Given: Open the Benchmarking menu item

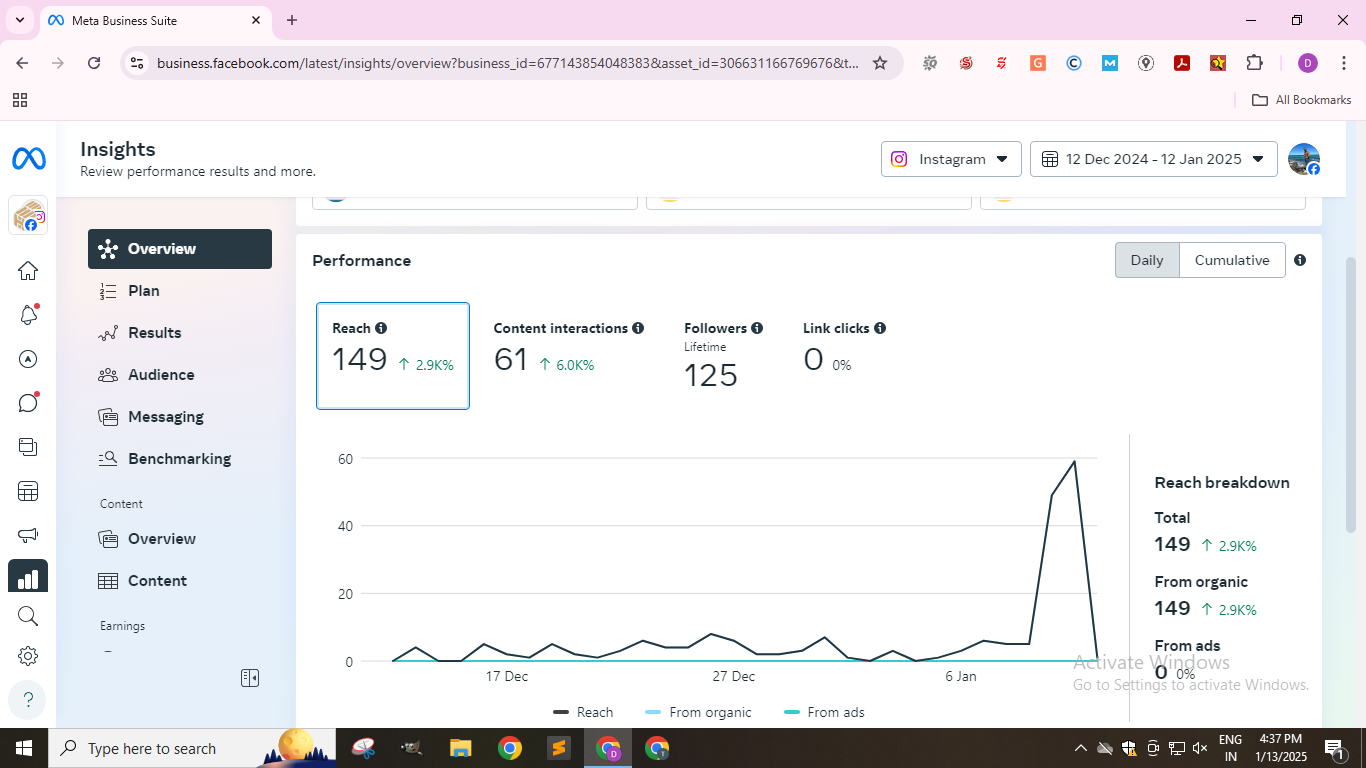Looking at the screenshot, I should click(x=179, y=459).
